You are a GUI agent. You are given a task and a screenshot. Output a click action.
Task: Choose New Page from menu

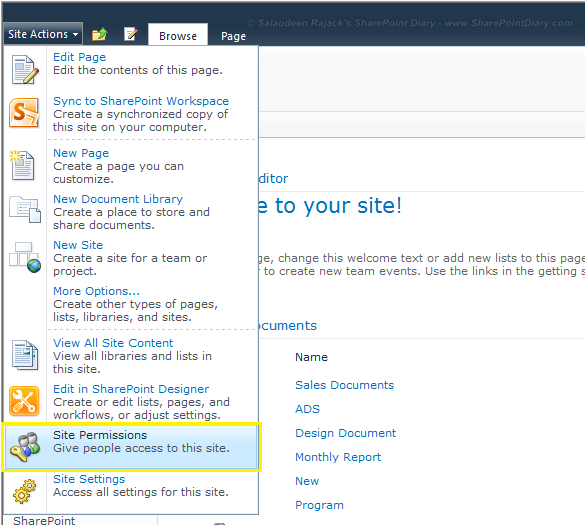point(81,153)
